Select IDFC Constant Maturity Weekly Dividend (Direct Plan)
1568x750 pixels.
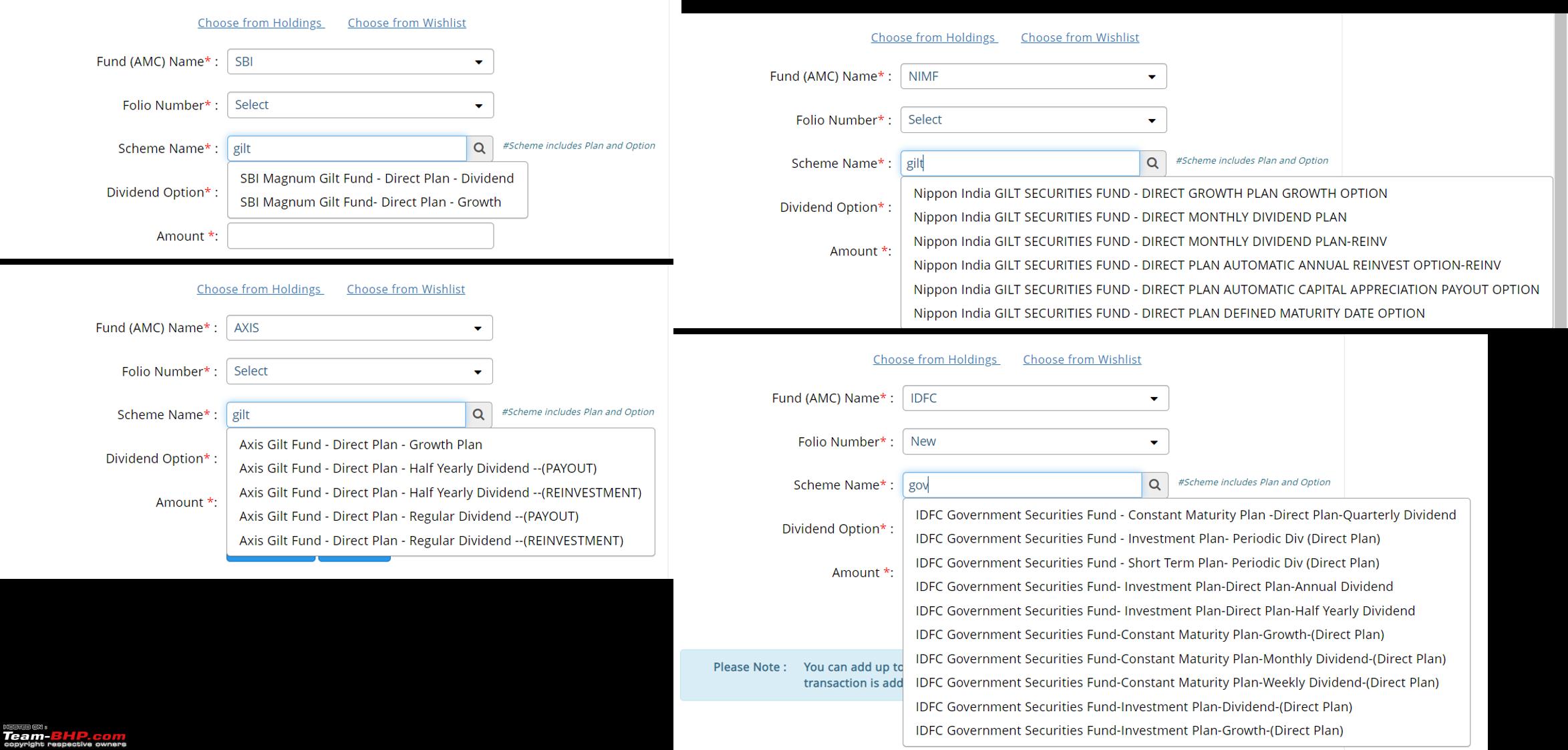click(x=1186, y=682)
